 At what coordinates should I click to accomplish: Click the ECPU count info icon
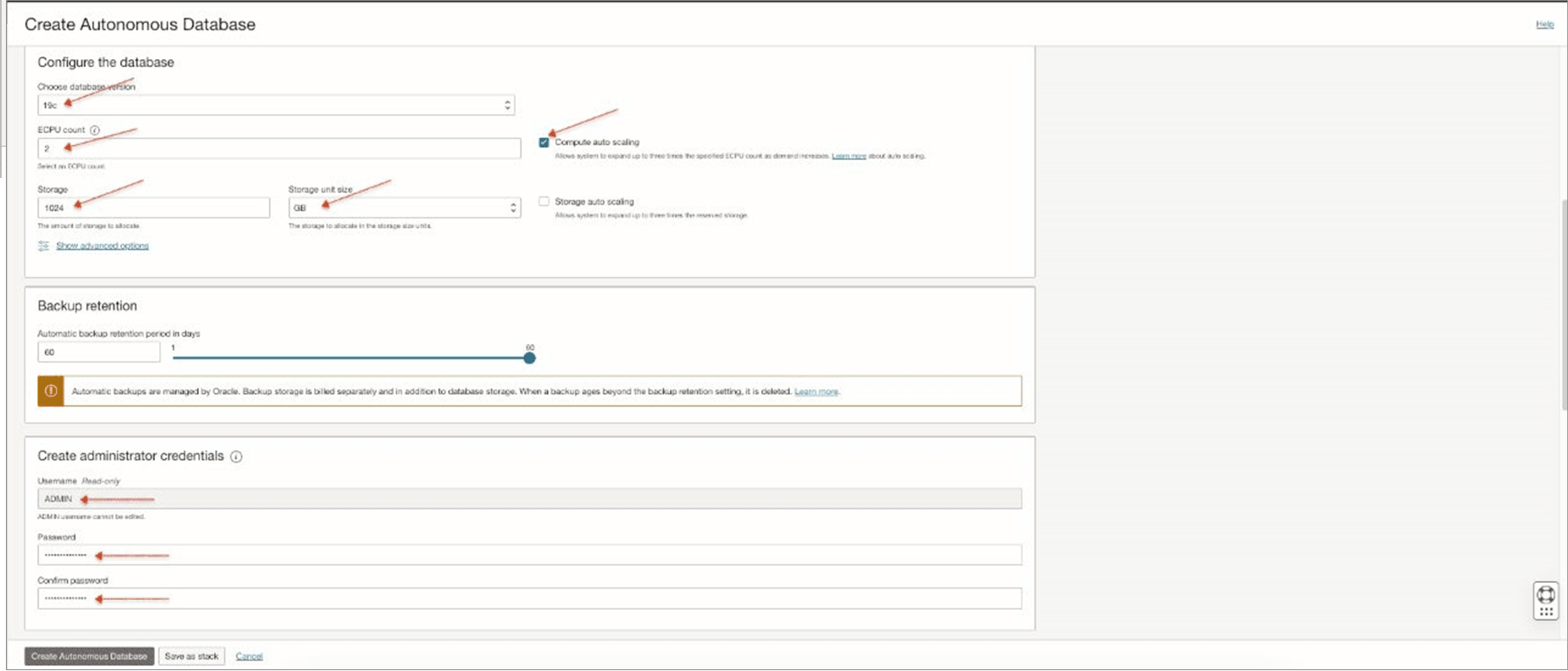click(x=95, y=130)
